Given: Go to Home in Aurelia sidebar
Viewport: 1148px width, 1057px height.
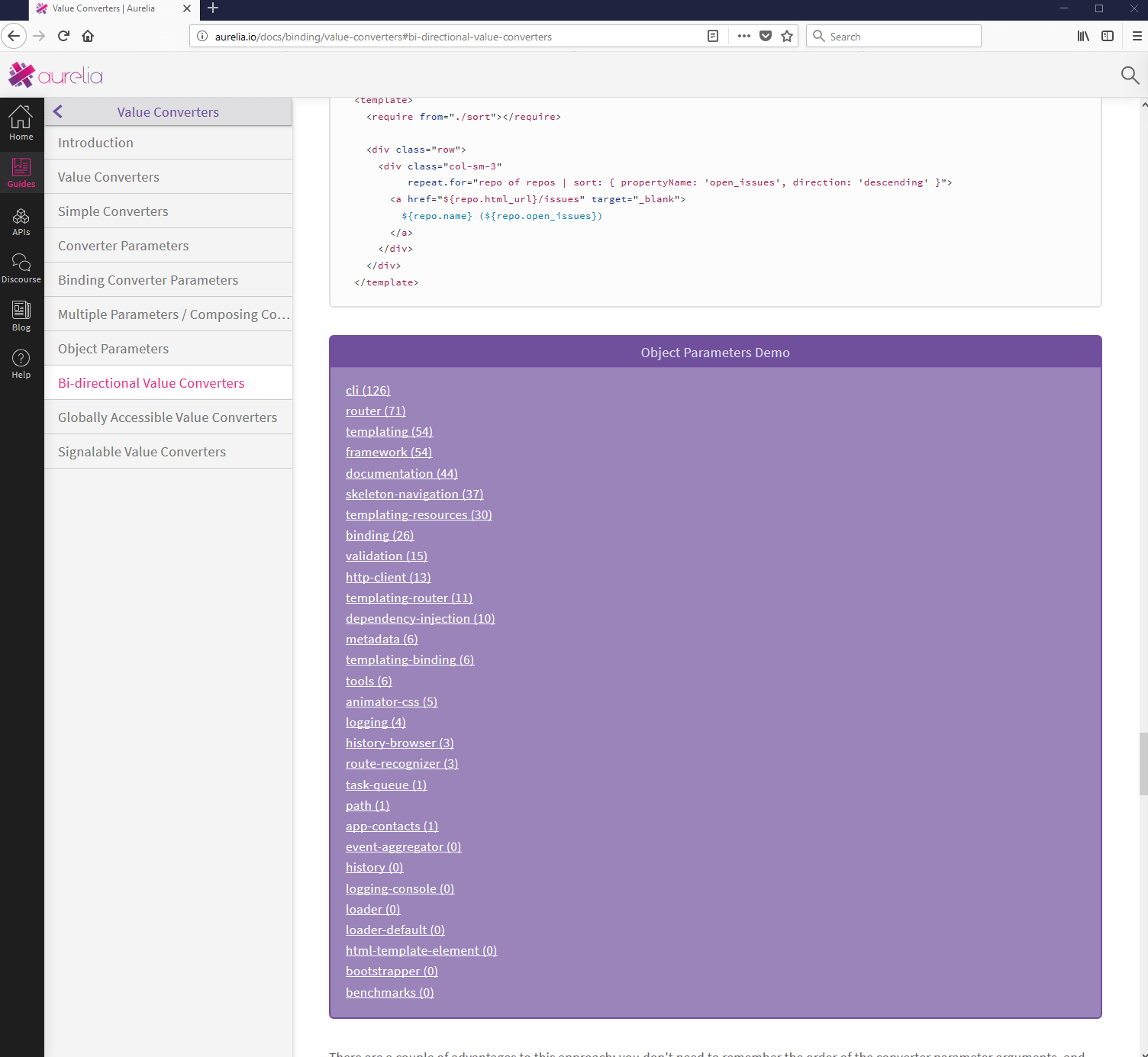Looking at the screenshot, I should click(x=21, y=122).
